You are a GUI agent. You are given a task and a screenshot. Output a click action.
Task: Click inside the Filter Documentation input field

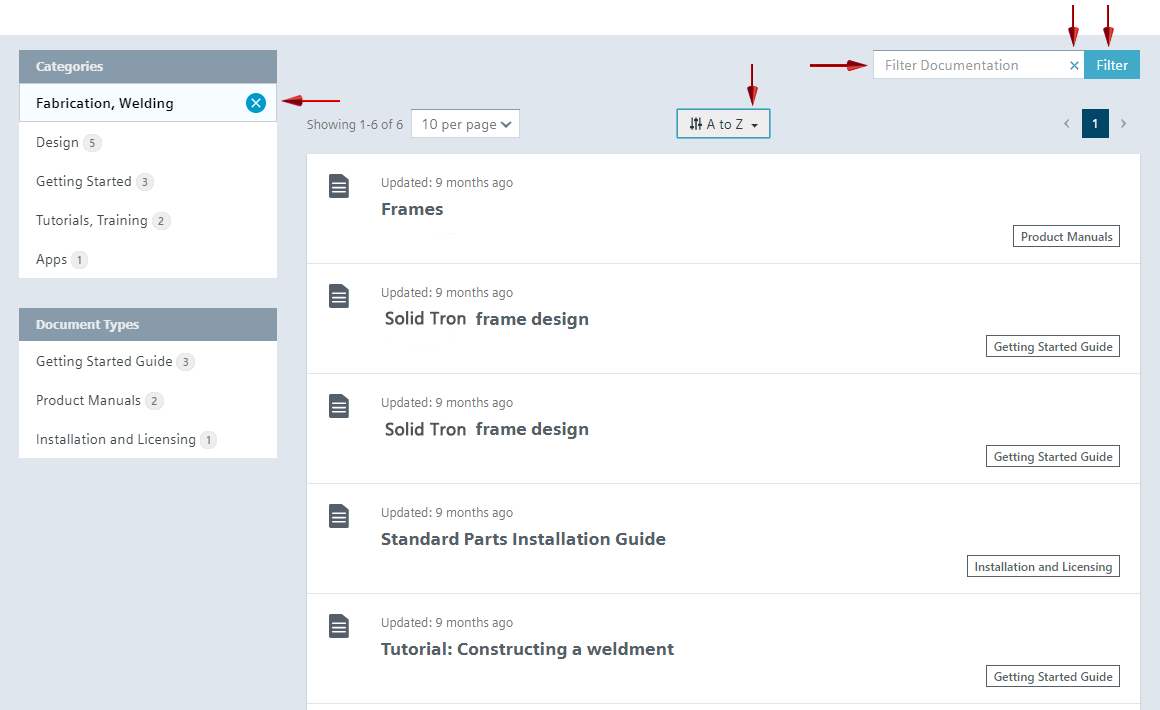[x=965, y=65]
